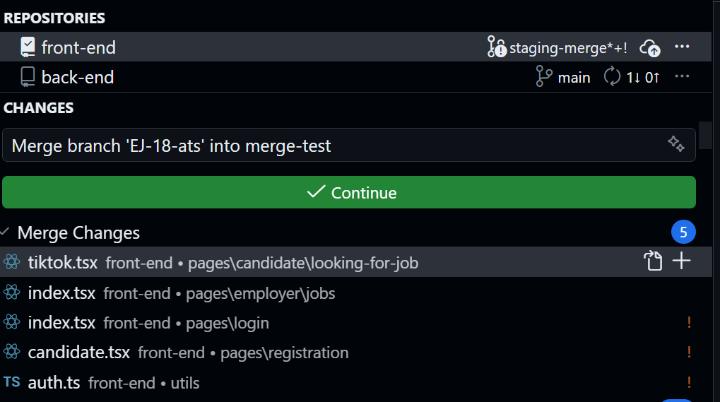Click the staging-merge branch icon for front-end
The width and height of the screenshot is (720, 402).
pos(496,47)
